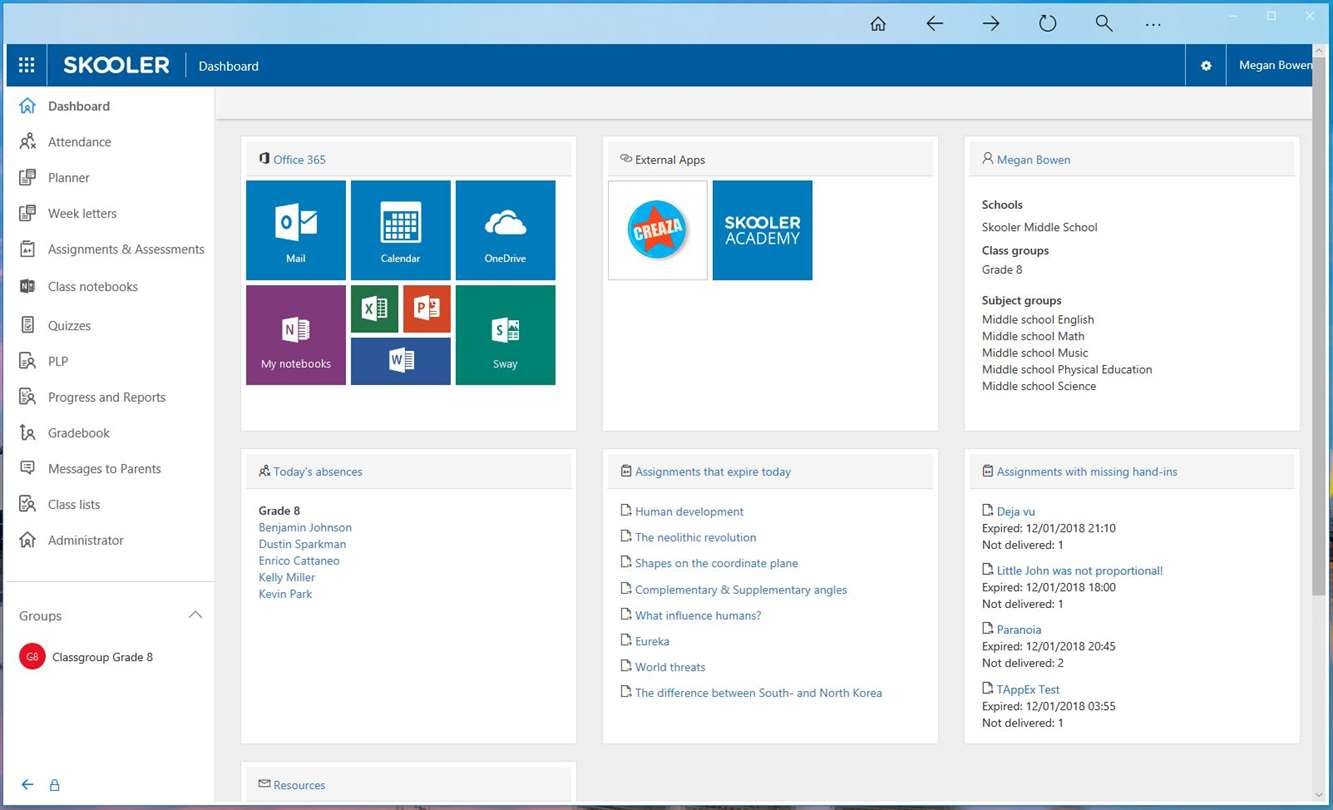Open the G8 Classgroup Grade 8 badge
The height and width of the screenshot is (810, 1333).
coord(32,657)
